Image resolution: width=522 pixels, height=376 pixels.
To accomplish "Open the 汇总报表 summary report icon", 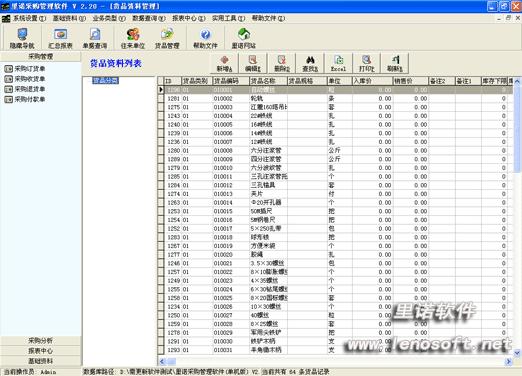I will [x=60, y=38].
